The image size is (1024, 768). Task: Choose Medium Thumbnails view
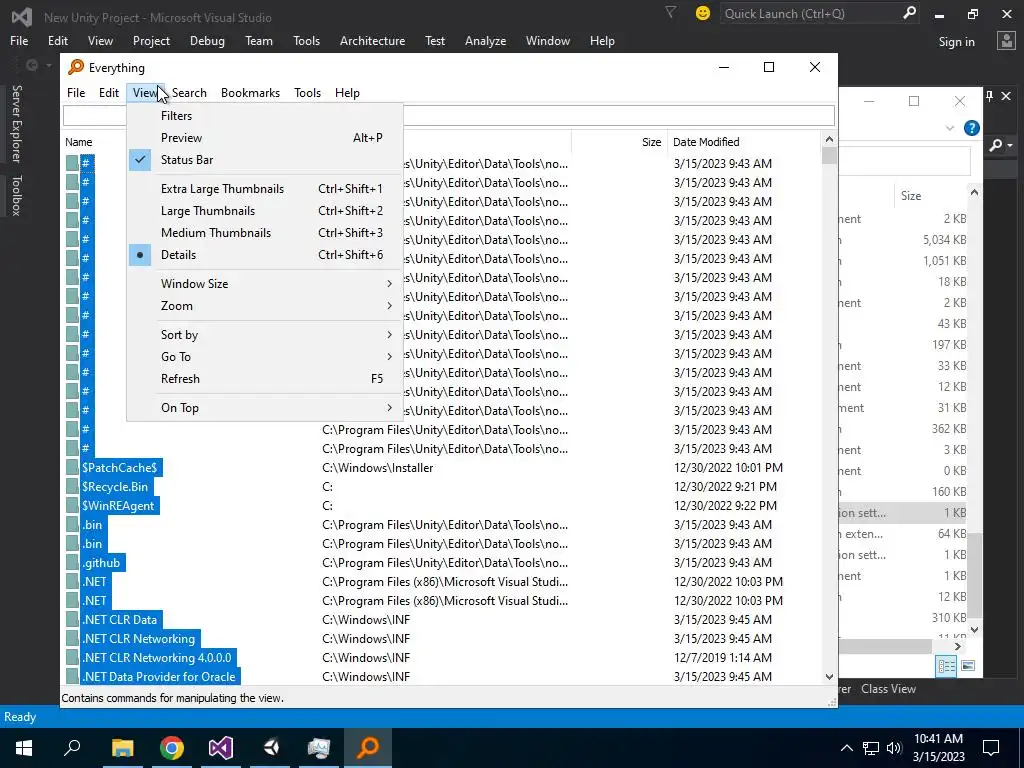click(x=264, y=232)
